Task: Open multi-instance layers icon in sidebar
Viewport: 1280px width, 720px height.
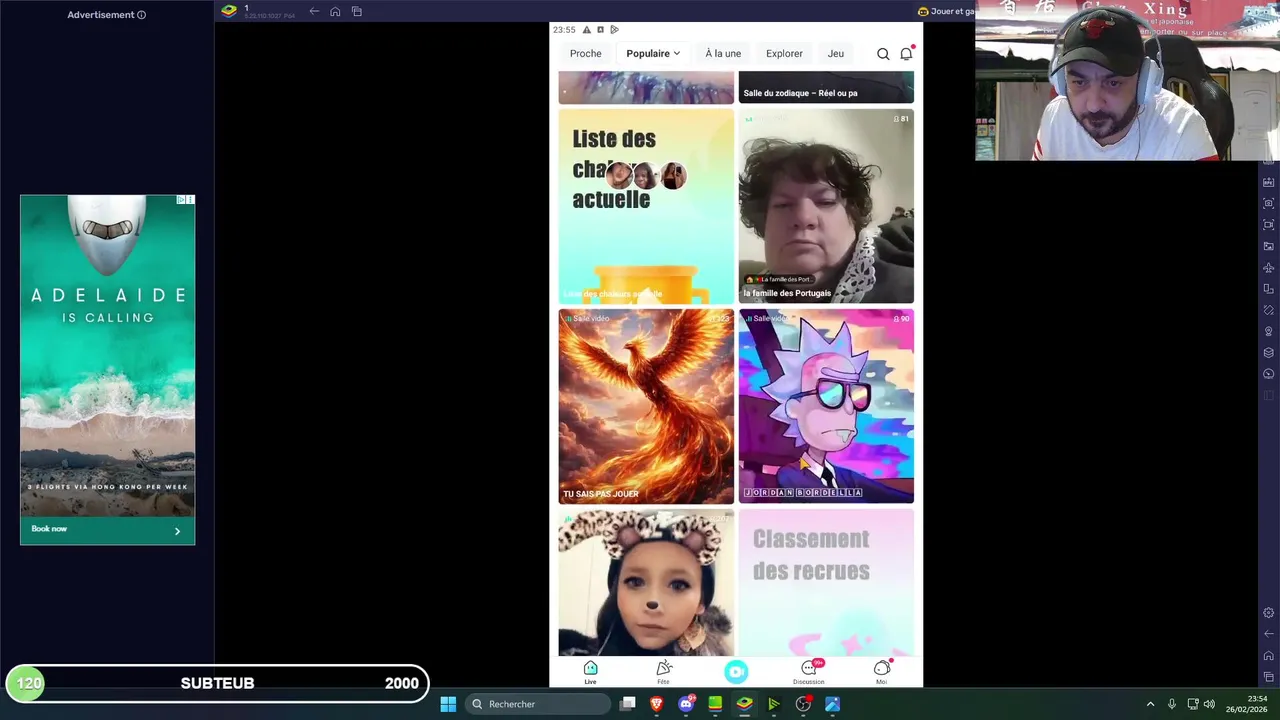Action: point(1269,353)
